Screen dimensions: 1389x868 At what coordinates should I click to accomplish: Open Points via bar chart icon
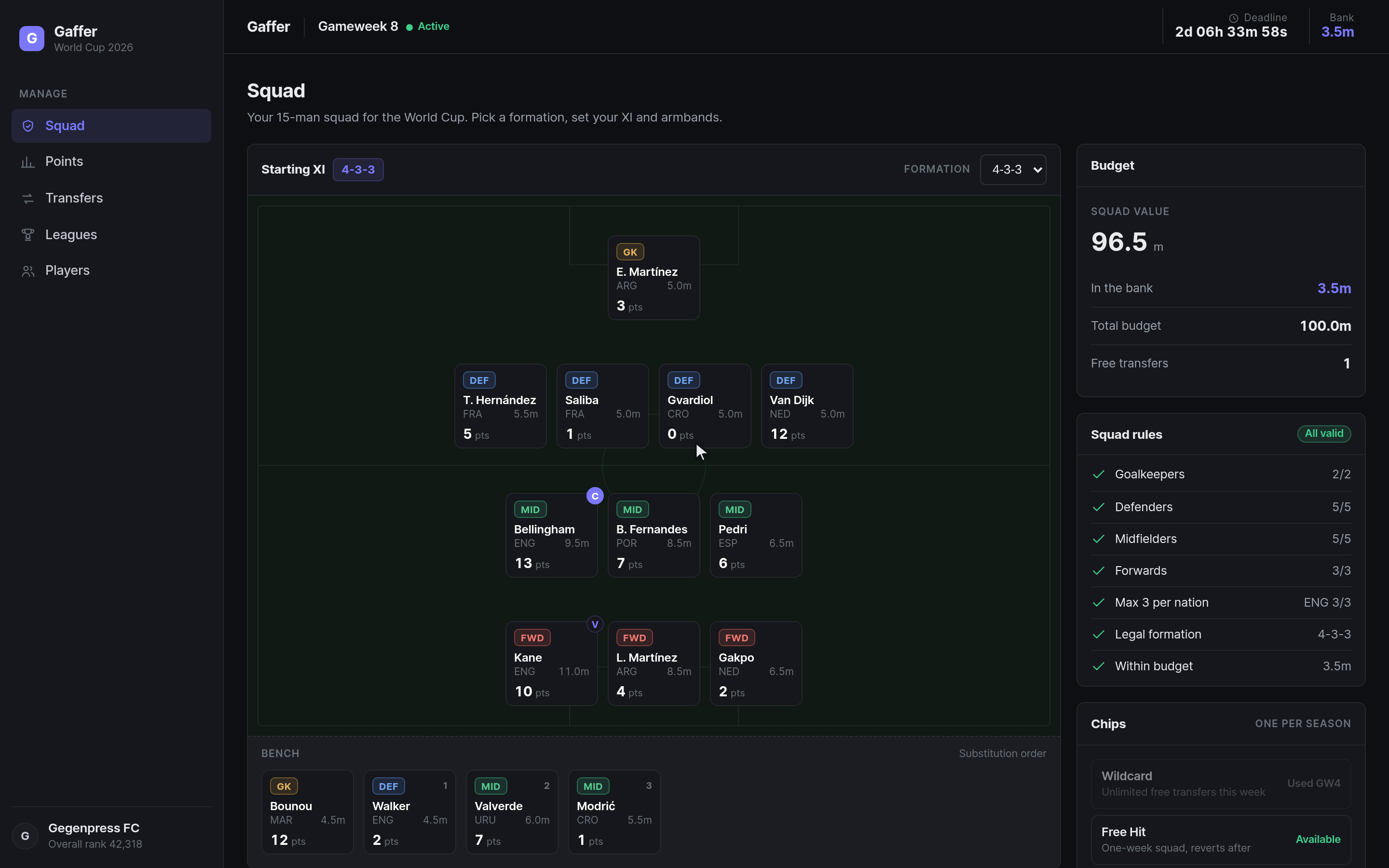(x=27, y=162)
